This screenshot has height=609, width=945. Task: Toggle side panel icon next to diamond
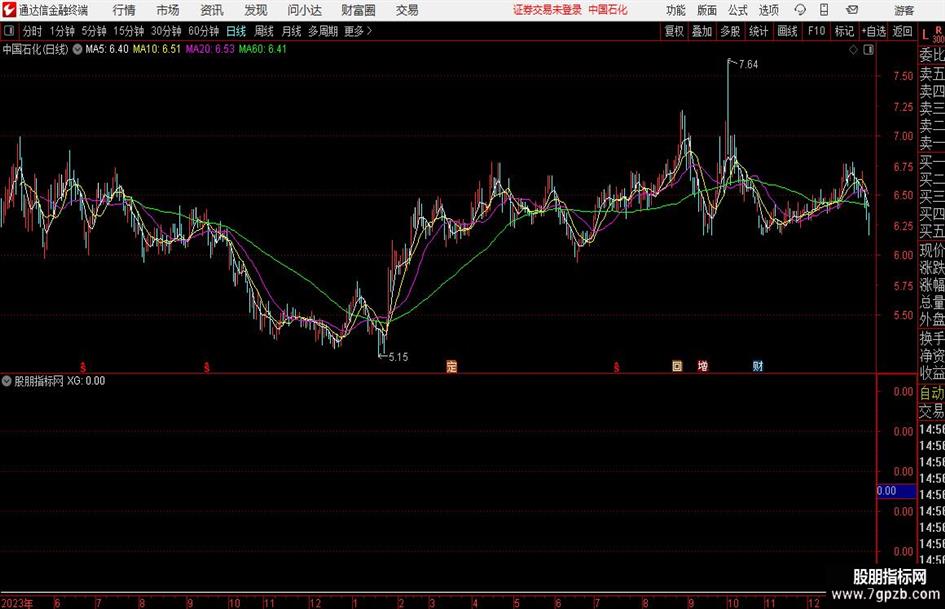[x=868, y=50]
